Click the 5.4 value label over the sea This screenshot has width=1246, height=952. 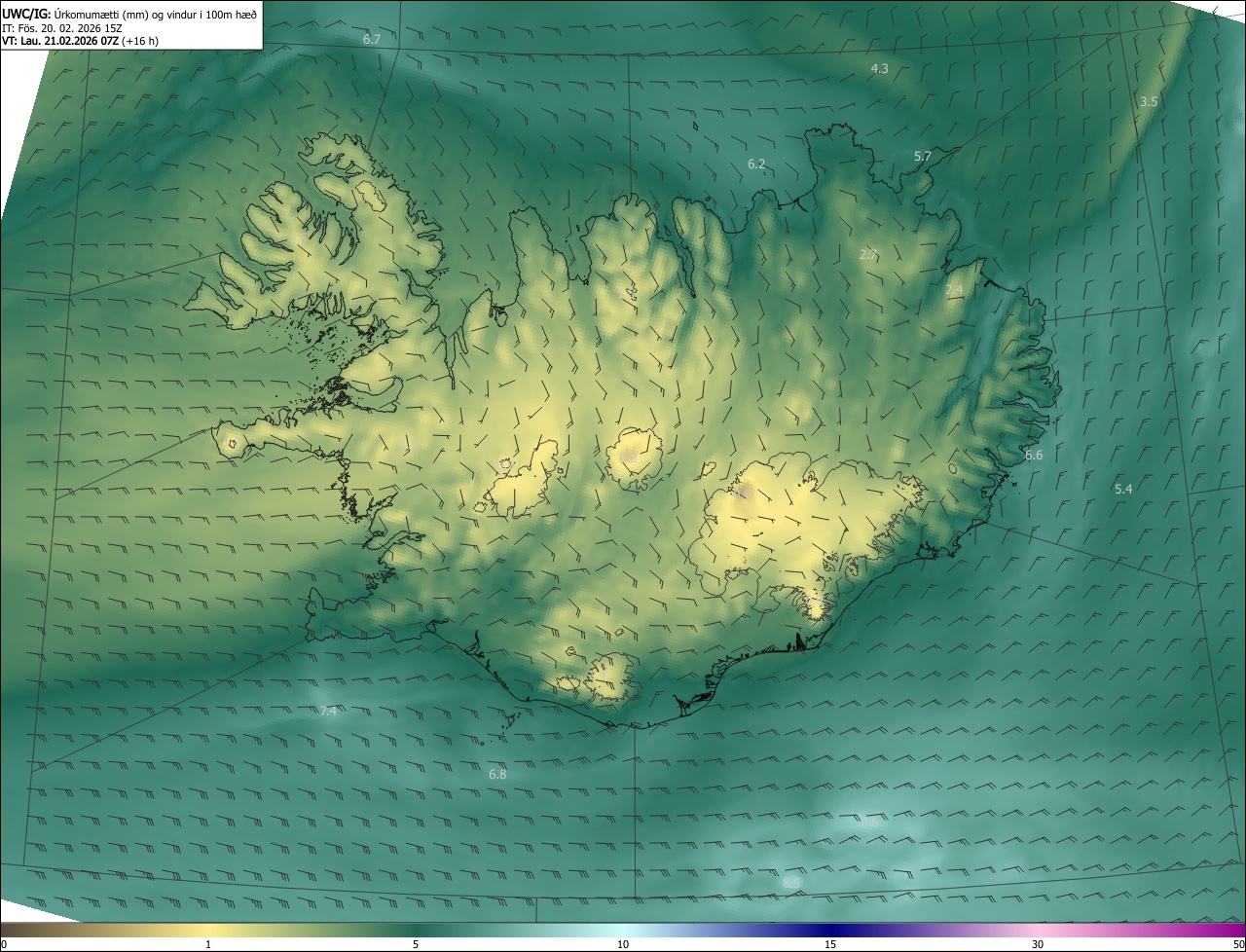click(1123, 489)
